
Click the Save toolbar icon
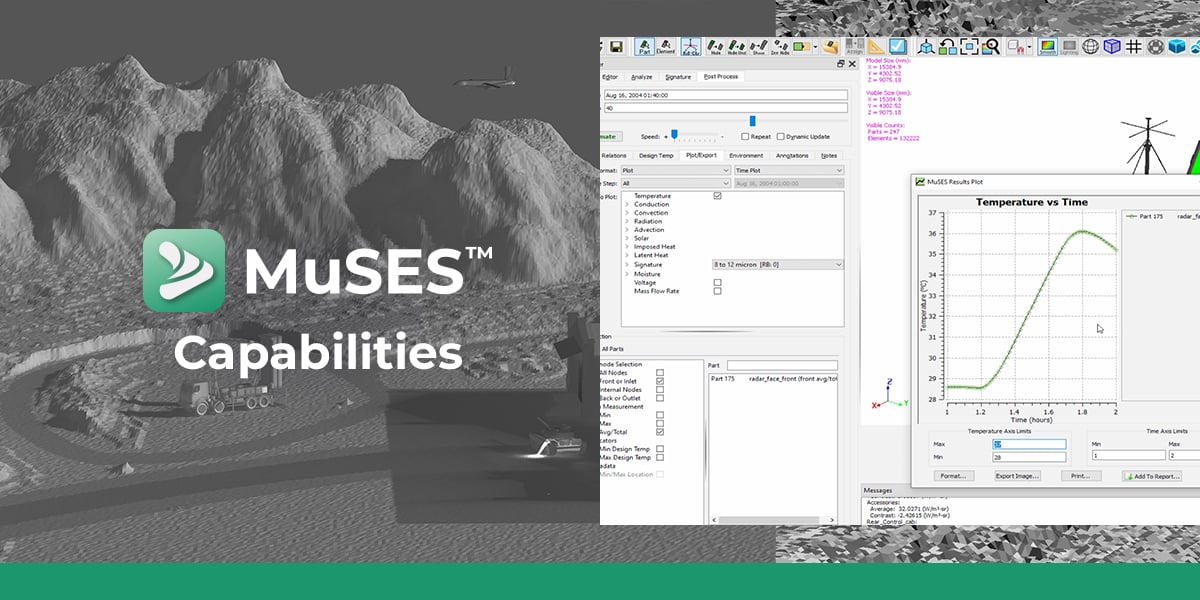(x=617, y=46)
